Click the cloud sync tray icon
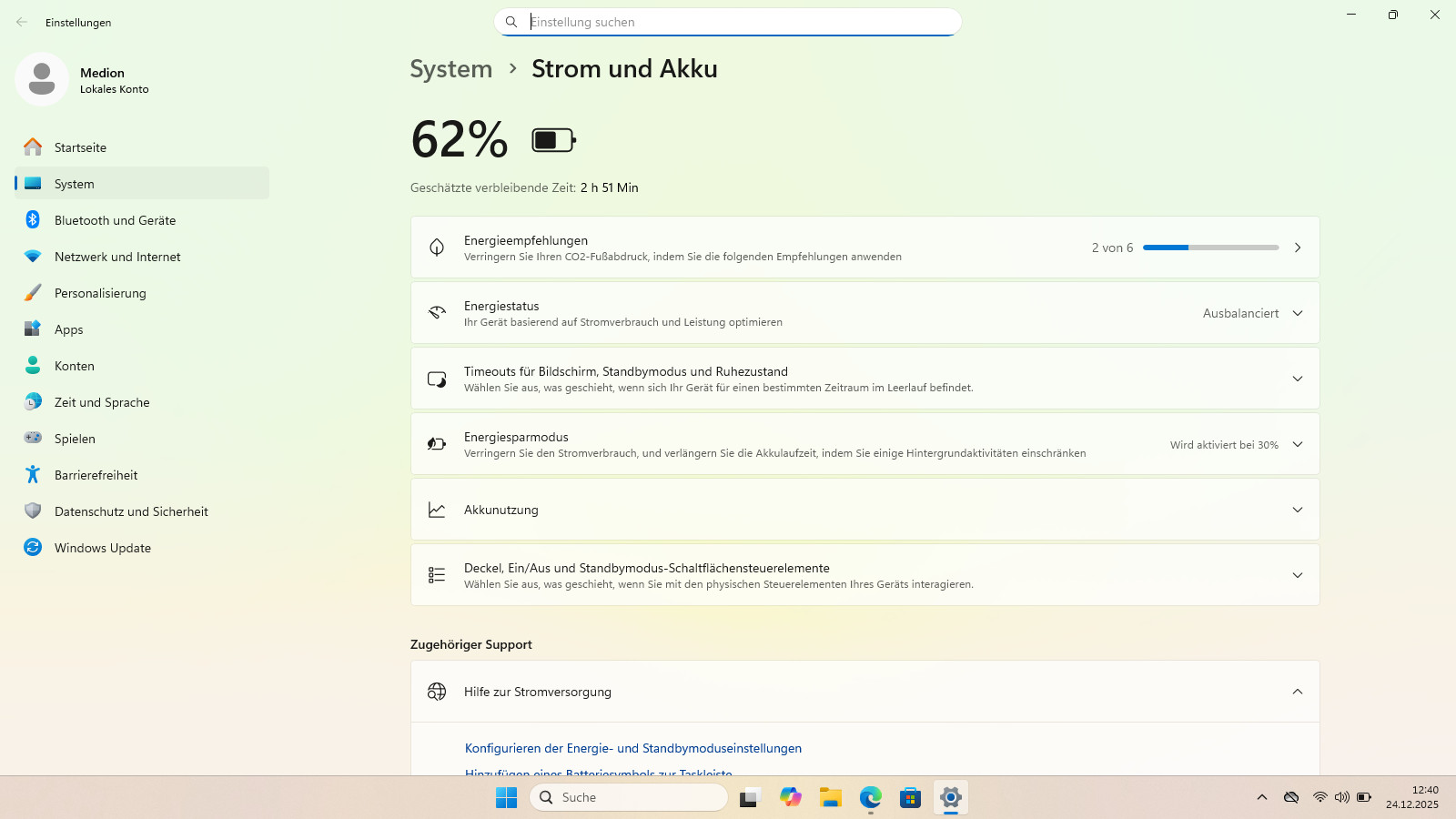The width and height of the screenshot is (1456, 819). [1291, 797]
